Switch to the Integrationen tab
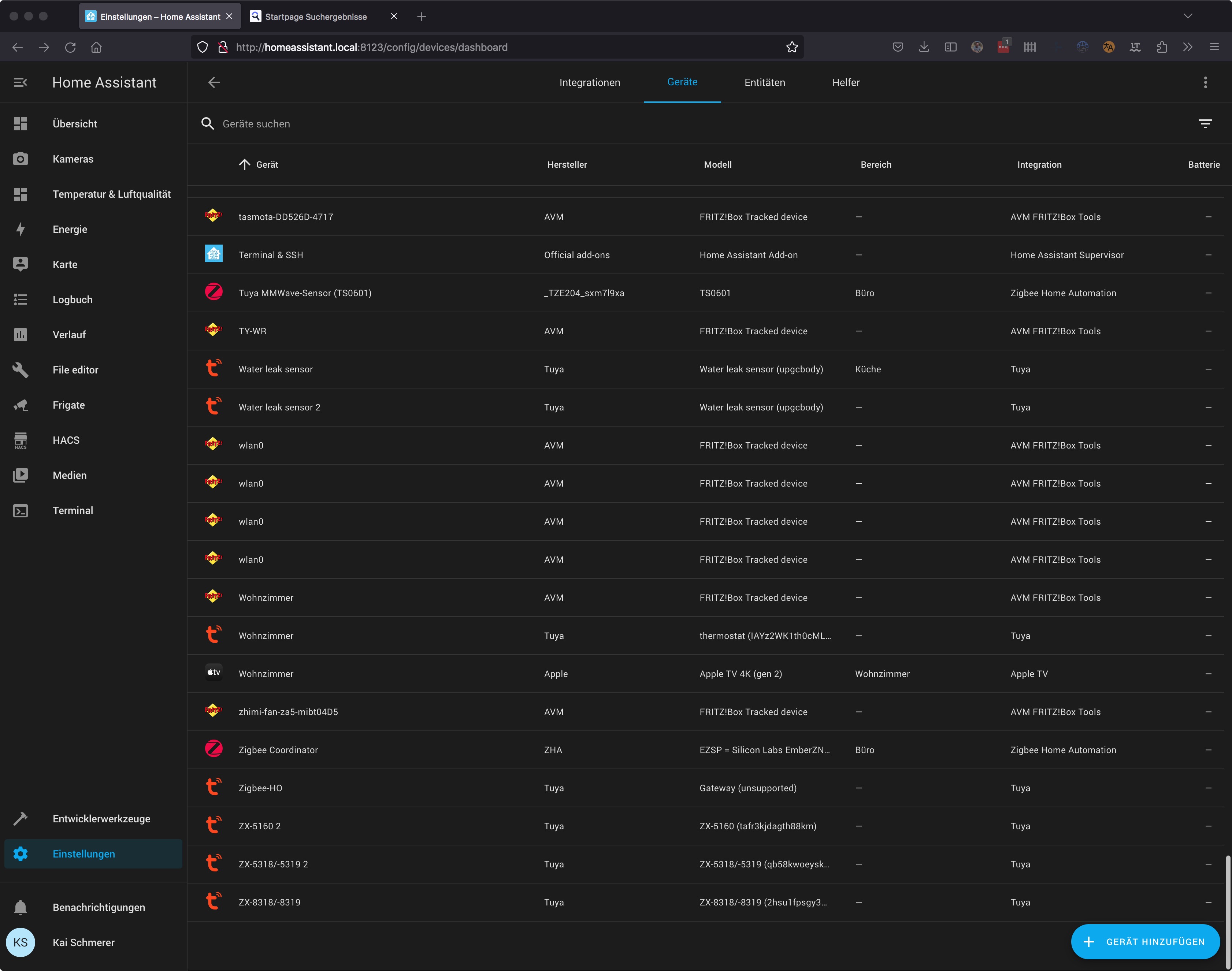This screenshot has width=1232, height=971. tap(589, 82)
